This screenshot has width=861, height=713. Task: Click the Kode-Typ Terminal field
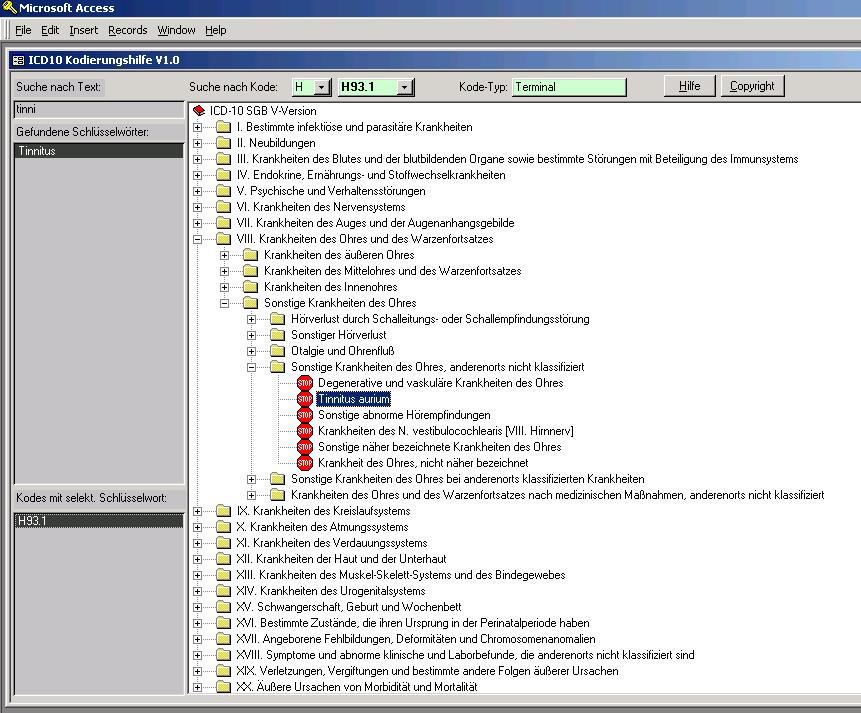569,87
